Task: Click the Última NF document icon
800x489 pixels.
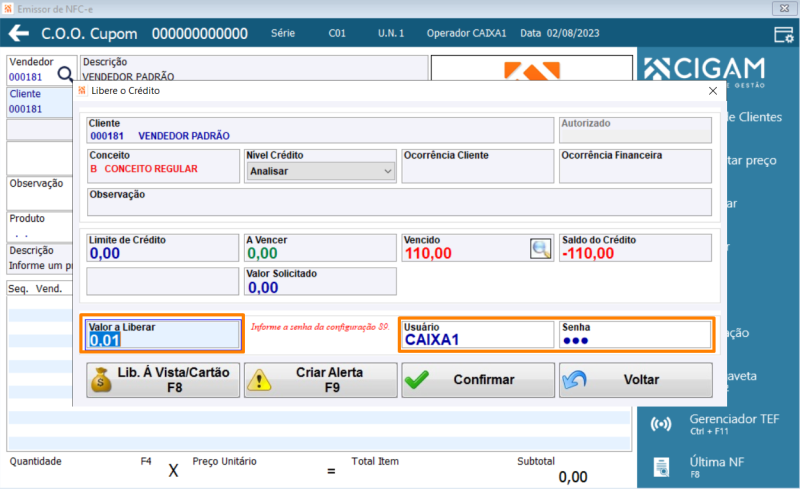Action: [x=661, y=467]
